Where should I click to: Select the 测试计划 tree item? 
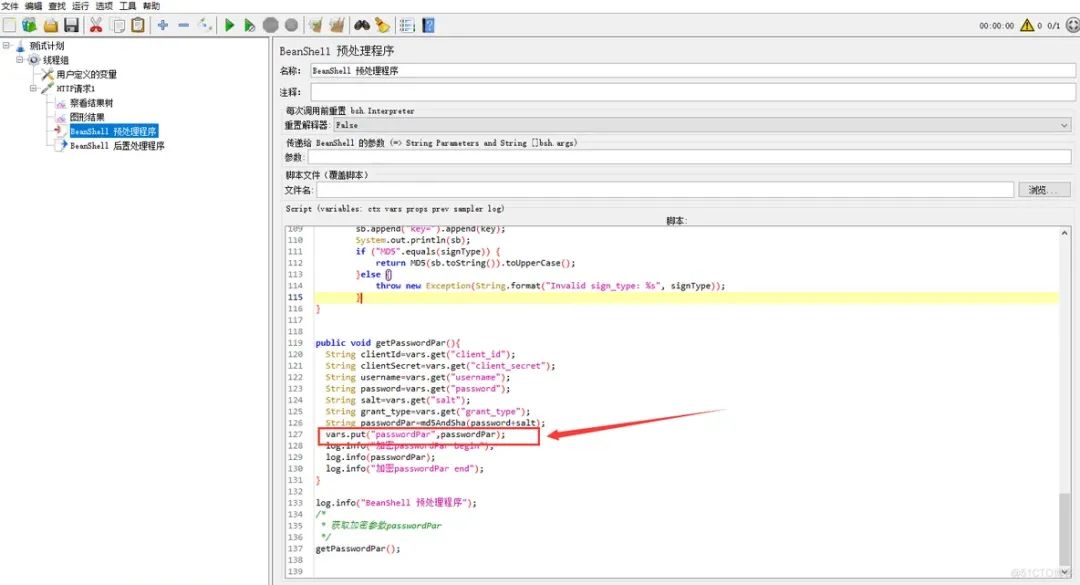click(46, 45)
